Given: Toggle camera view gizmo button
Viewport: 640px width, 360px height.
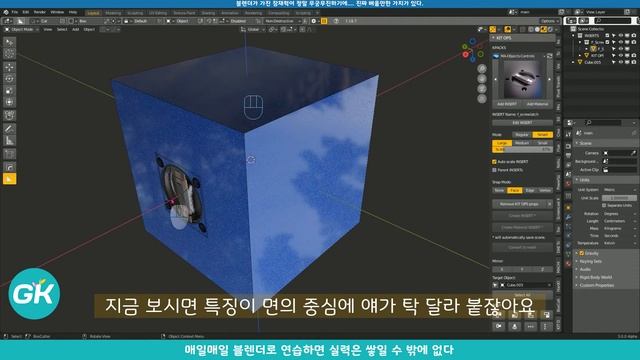Looking at the screenshot, I should pyautogui.click(x=482, y=89).
